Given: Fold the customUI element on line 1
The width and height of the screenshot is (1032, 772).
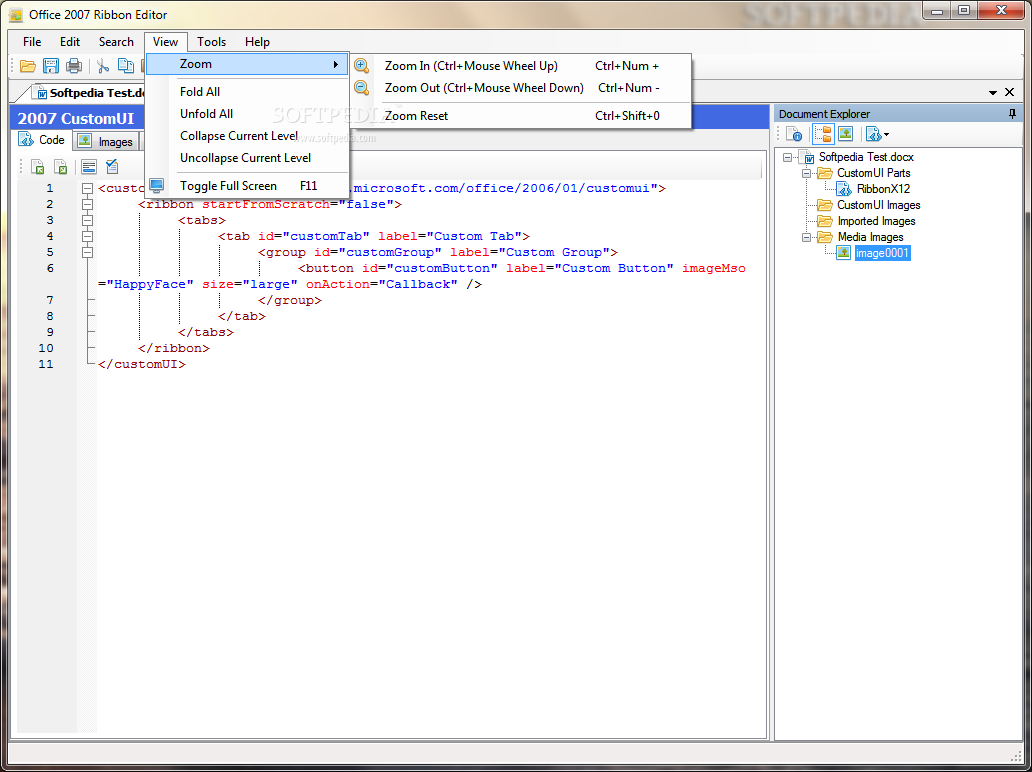Looking at the screenshot, I should pyautogui.click(x=88, y=188).
